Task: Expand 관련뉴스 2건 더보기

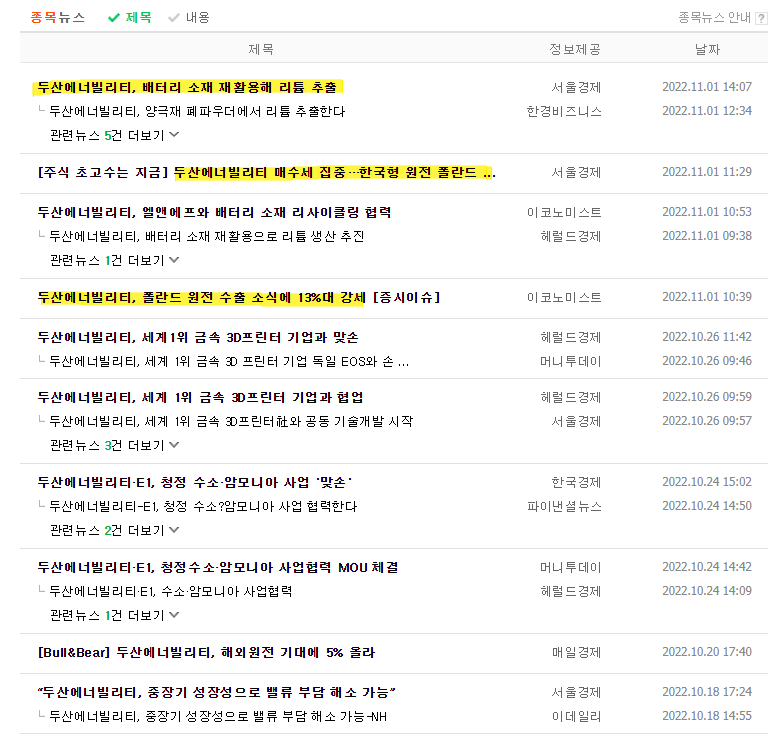Action: point(114,530)
